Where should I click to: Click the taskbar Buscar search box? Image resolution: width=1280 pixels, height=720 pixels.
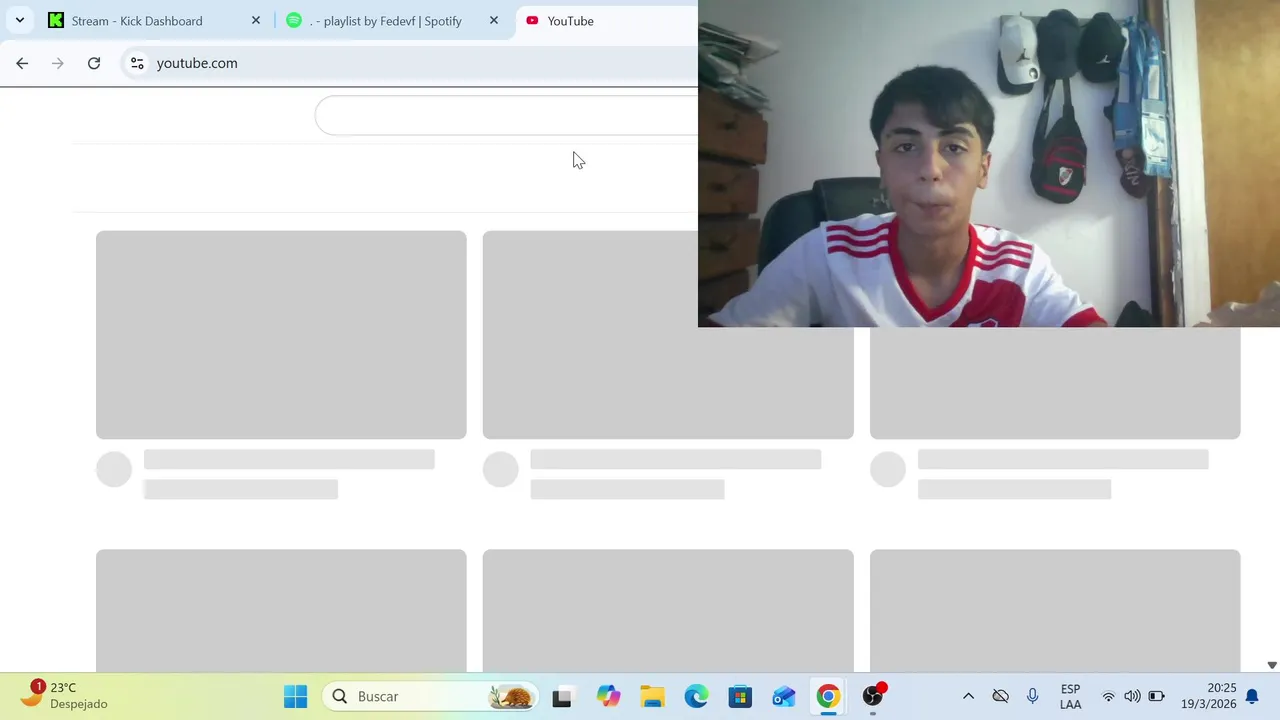tap(430, 696)
